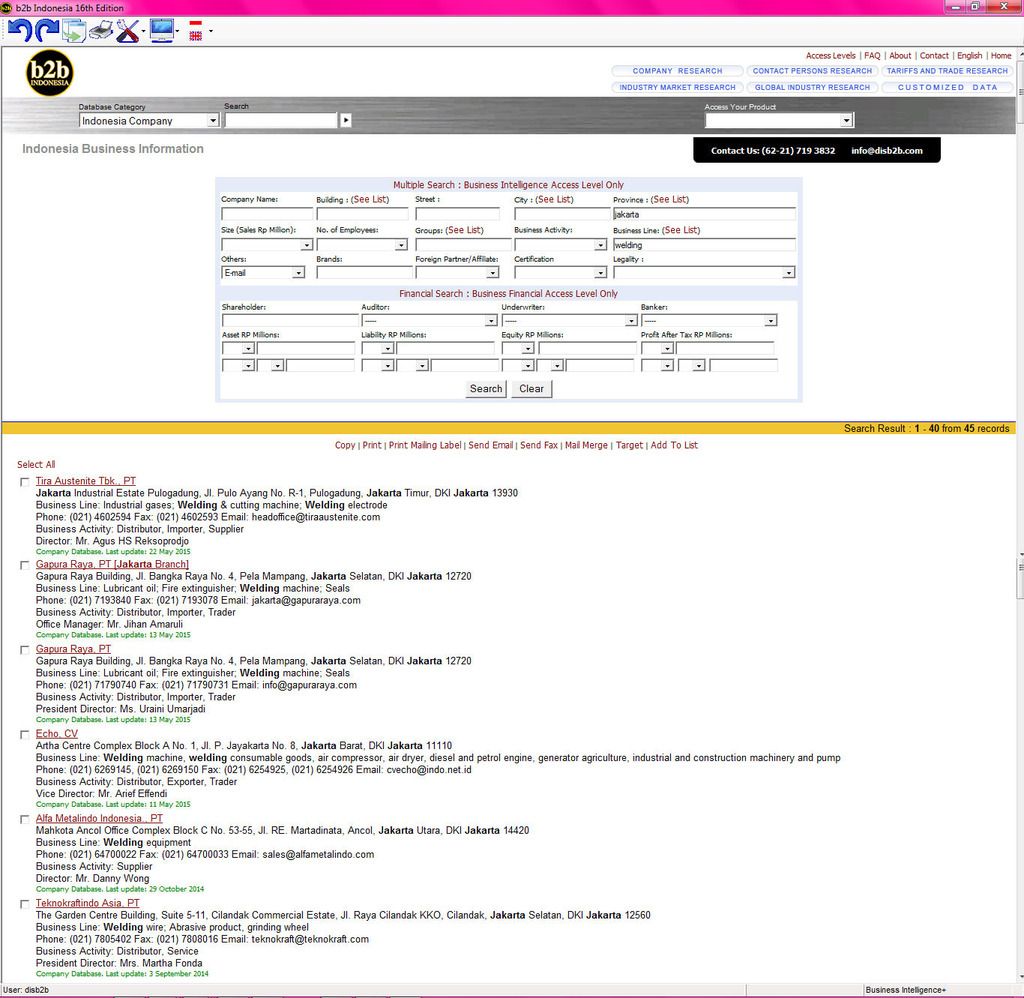
Task: Click the Business Line field containing welding
Action: (x=704, y=245)
